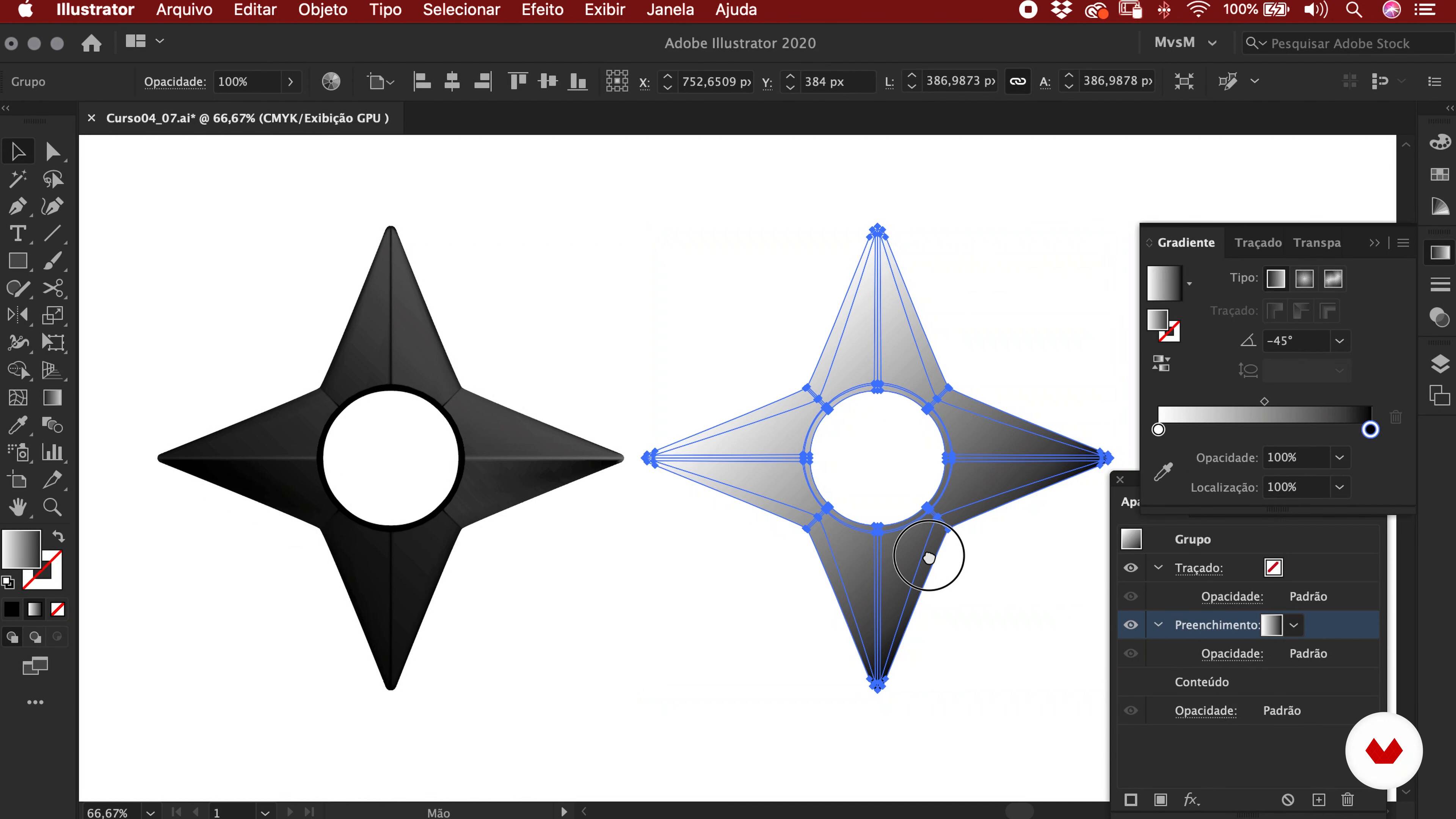Select the Shape Builder tool
The width and height of the screenshot is (1456, 819).
[18, 370]
